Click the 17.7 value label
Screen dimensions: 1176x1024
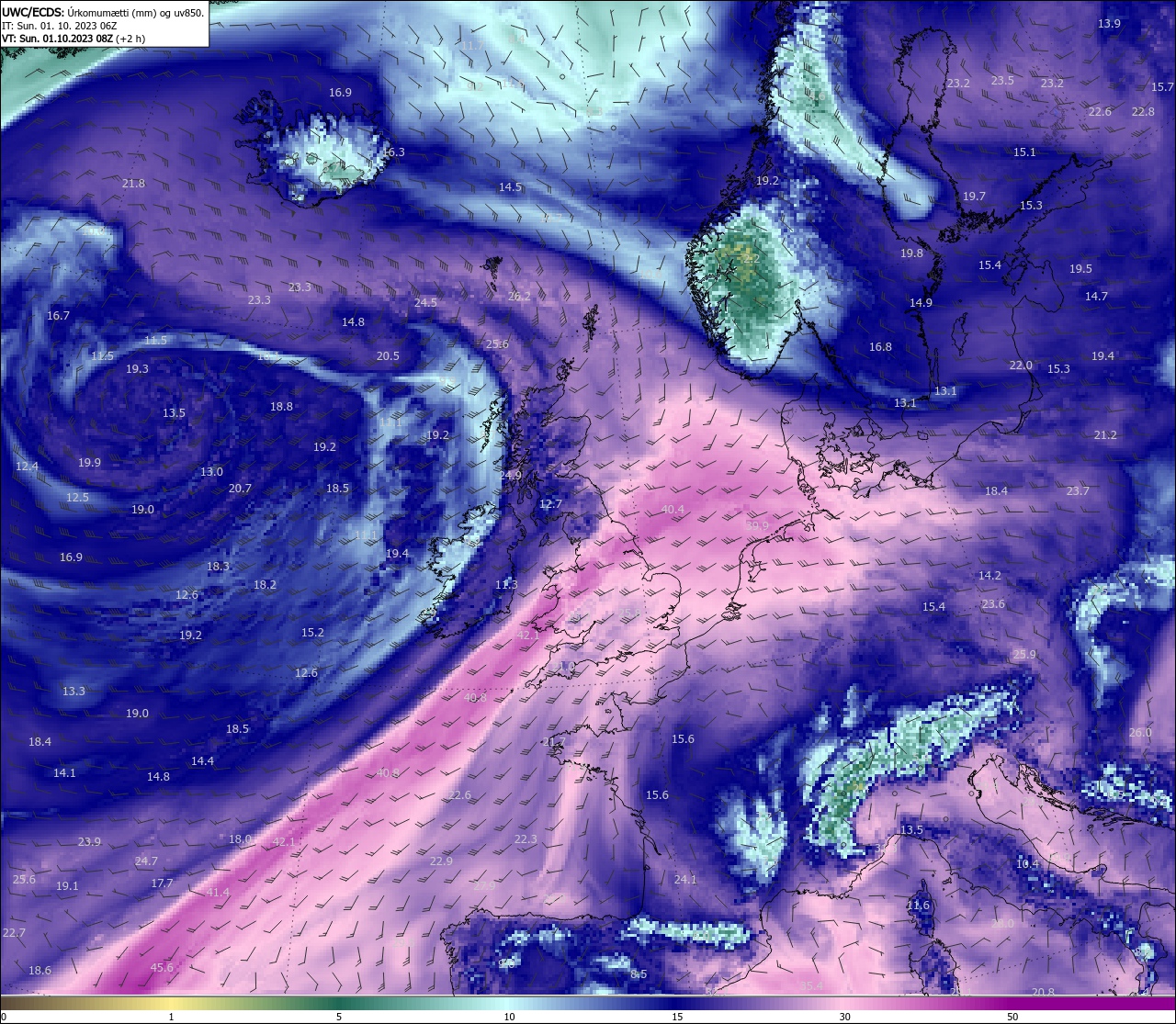(162, 883)
